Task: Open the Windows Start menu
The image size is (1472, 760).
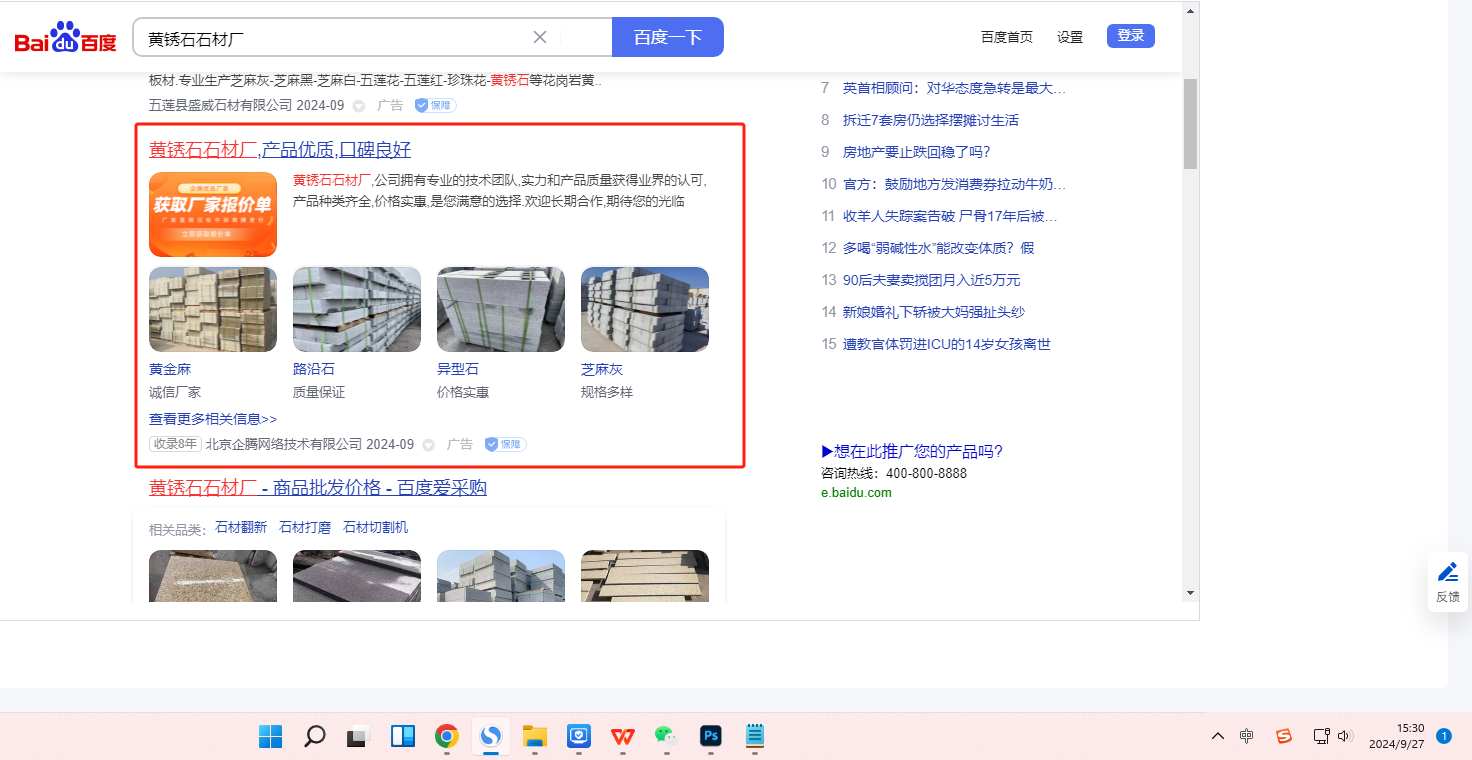Action: pos(270,737)
